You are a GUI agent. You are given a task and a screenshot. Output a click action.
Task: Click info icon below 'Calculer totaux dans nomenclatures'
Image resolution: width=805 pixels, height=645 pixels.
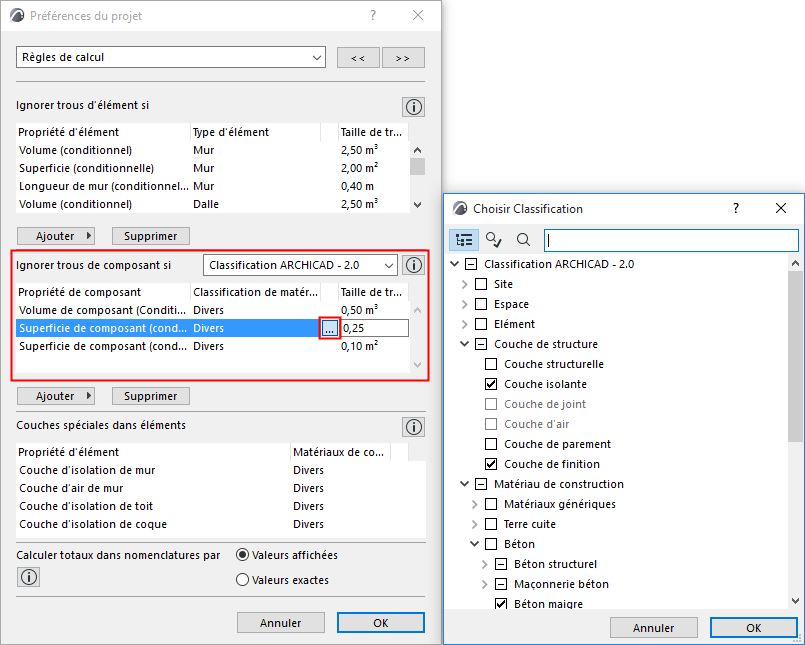tap(29, 577)
